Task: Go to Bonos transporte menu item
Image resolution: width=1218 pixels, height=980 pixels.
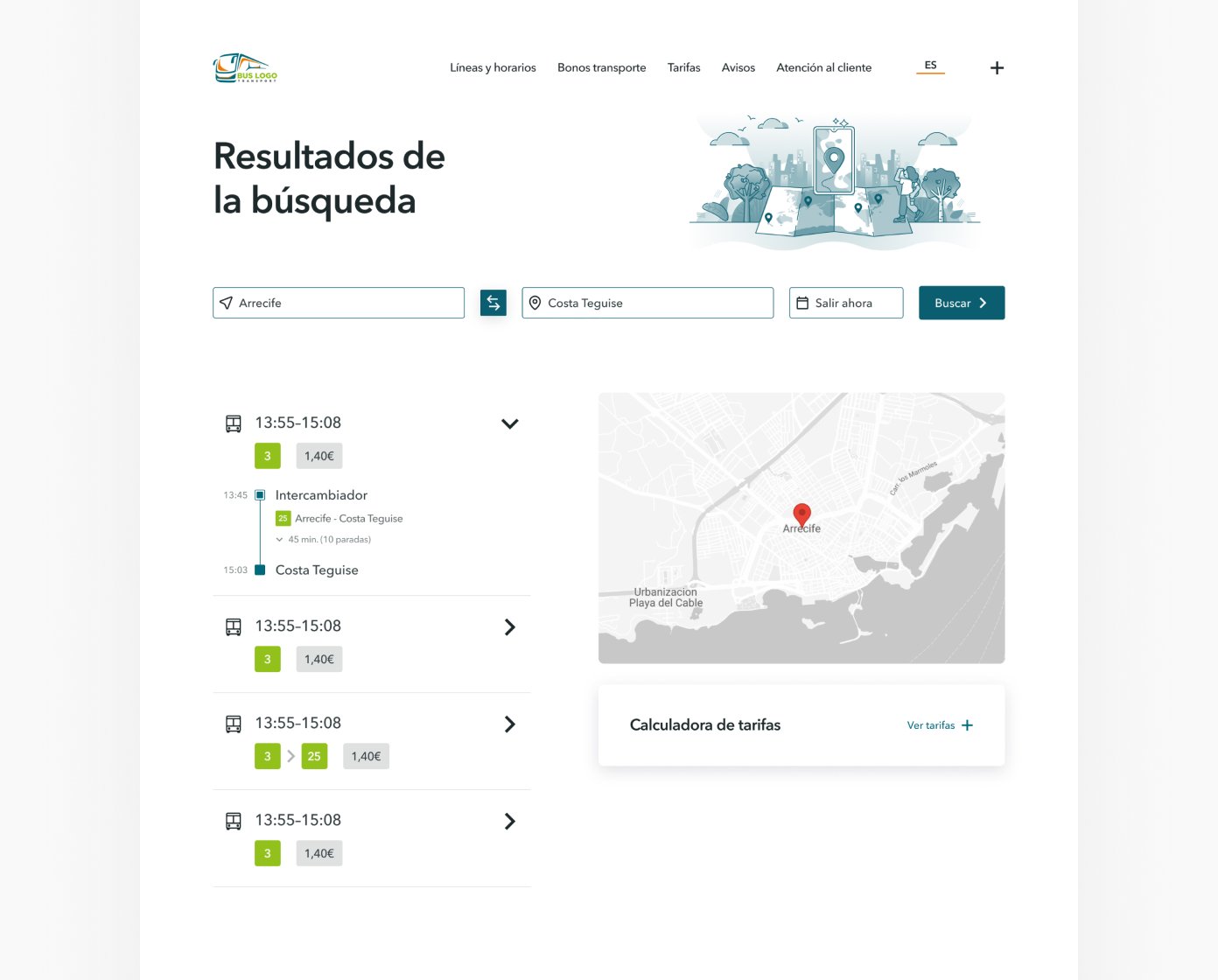Action: 602,67
